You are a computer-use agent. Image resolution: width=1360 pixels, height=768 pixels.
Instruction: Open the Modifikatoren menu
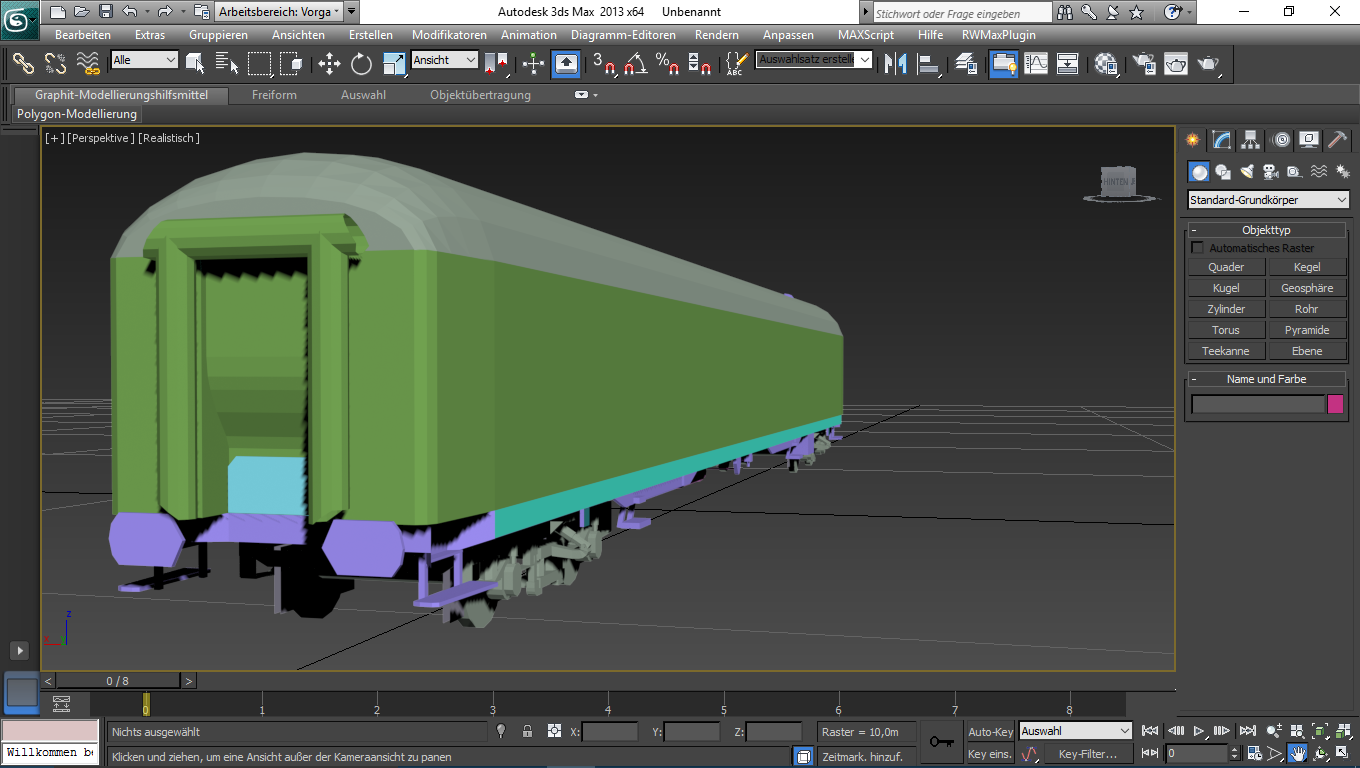pyautogui.click(x=449, y=35)
